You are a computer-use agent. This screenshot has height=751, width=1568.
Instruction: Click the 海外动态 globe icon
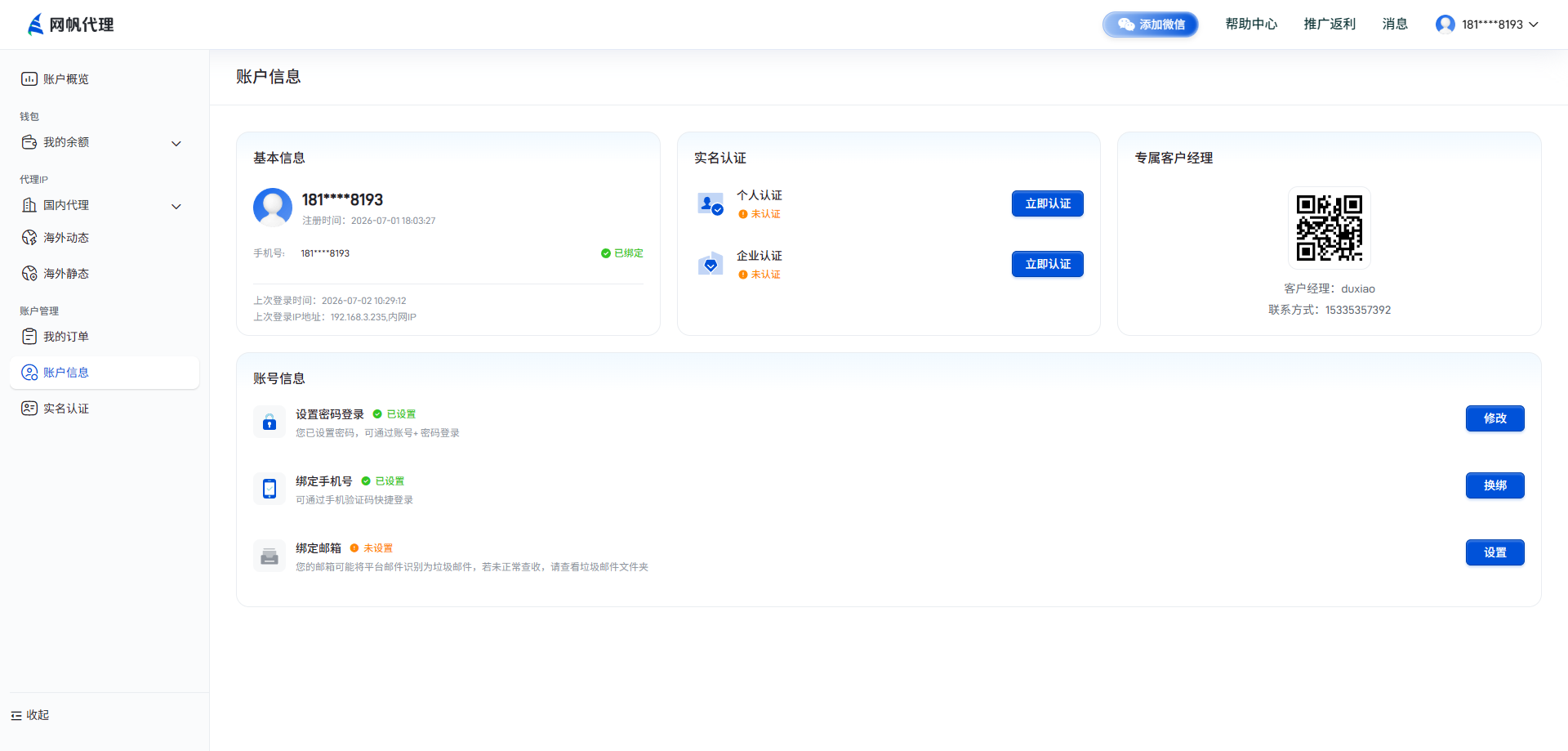point(29,238)
